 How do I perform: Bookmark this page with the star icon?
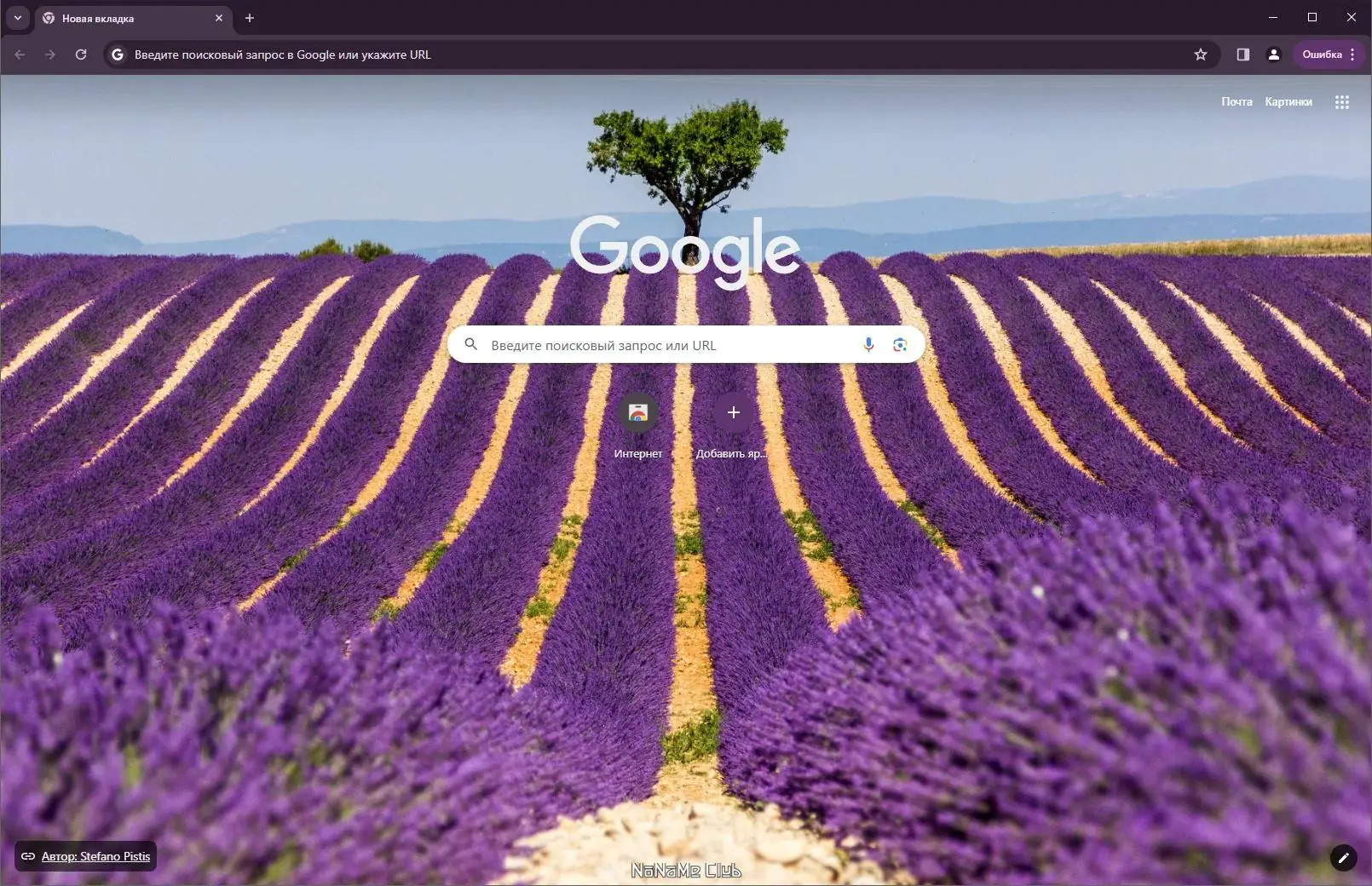tap(1201, 55)
